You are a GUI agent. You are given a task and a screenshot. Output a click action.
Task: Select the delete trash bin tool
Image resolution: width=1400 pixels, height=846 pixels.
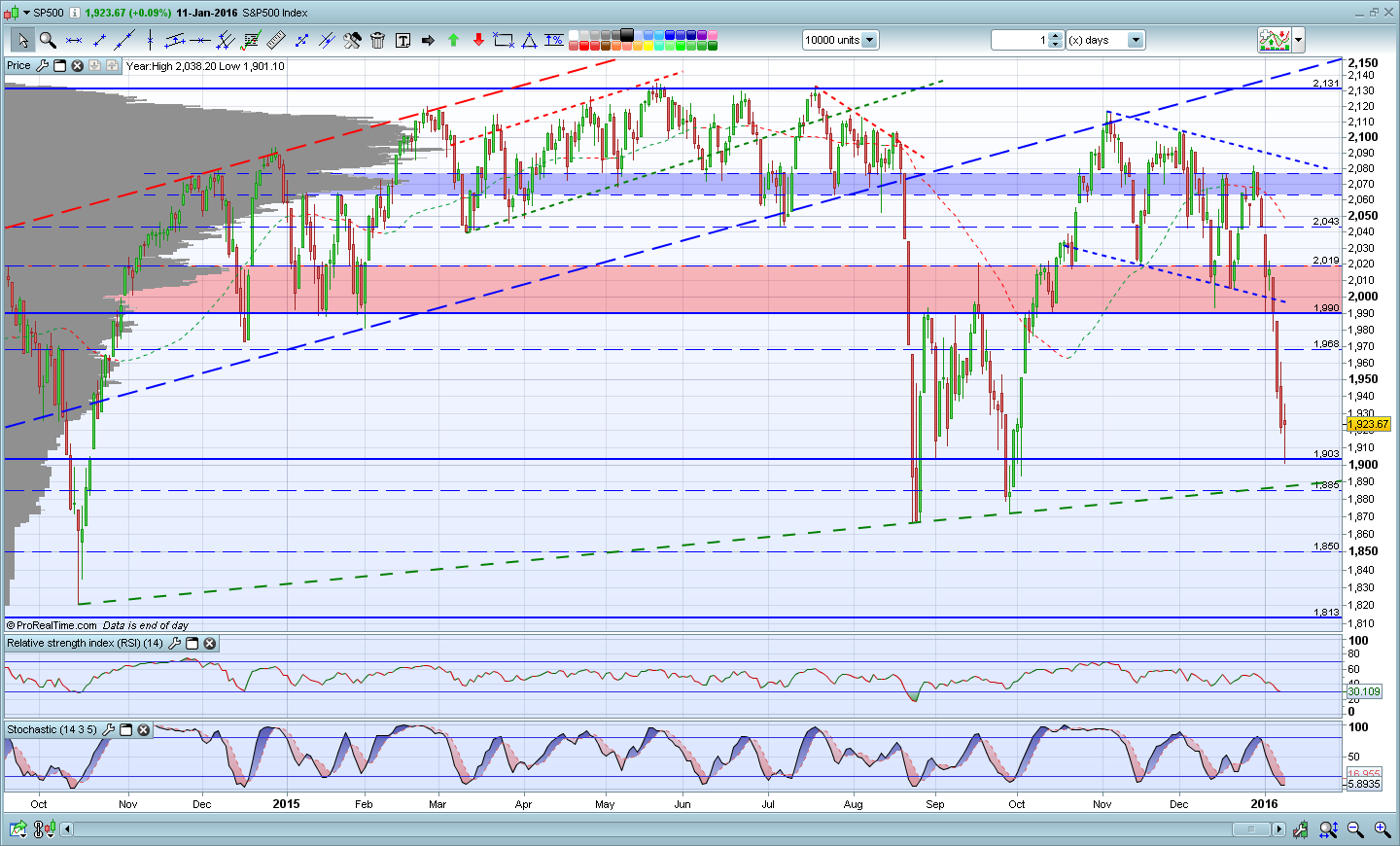pos(377,40)
